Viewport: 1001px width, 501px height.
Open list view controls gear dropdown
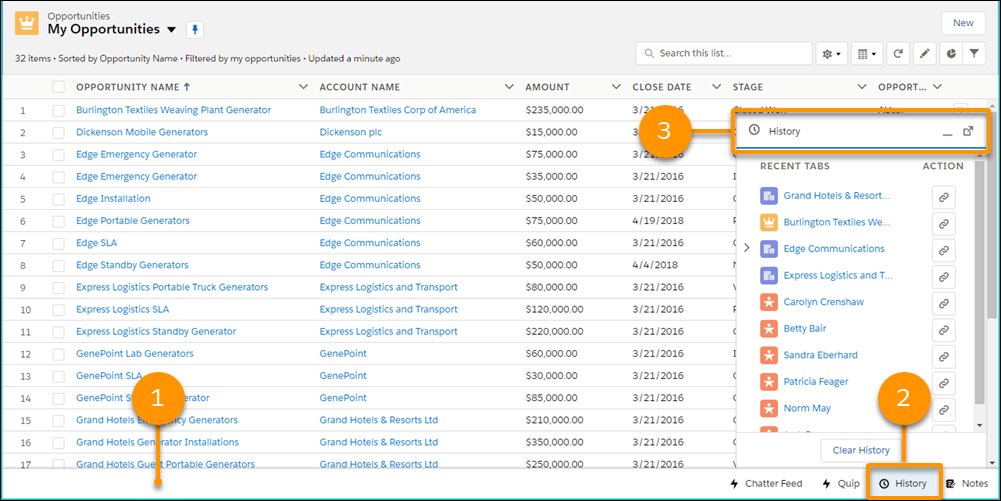[831, 54]
